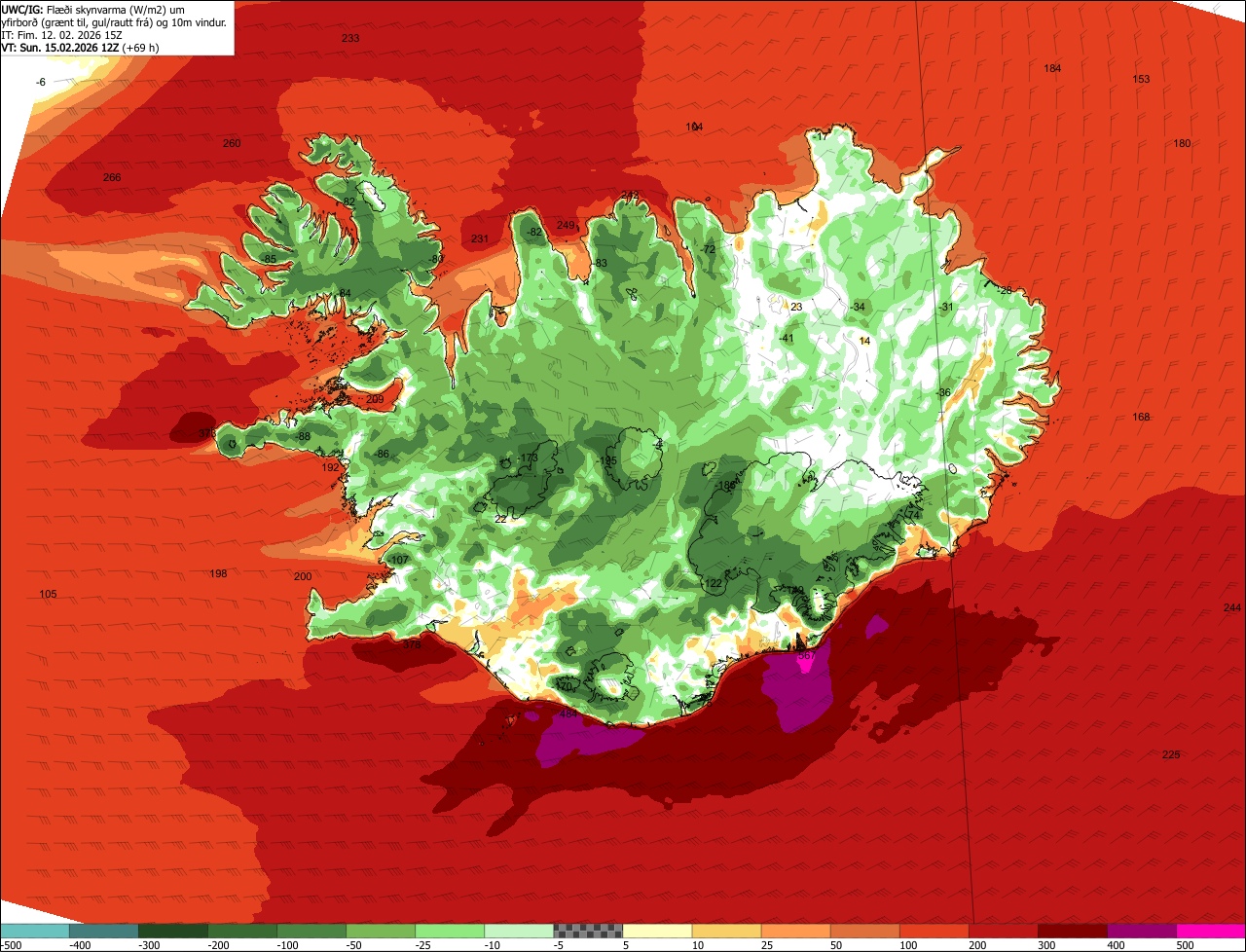Image resolution: width=1246 pixels, height=952 pixels.
Task: Click the value -72 on the map
Action: (708, 250)
